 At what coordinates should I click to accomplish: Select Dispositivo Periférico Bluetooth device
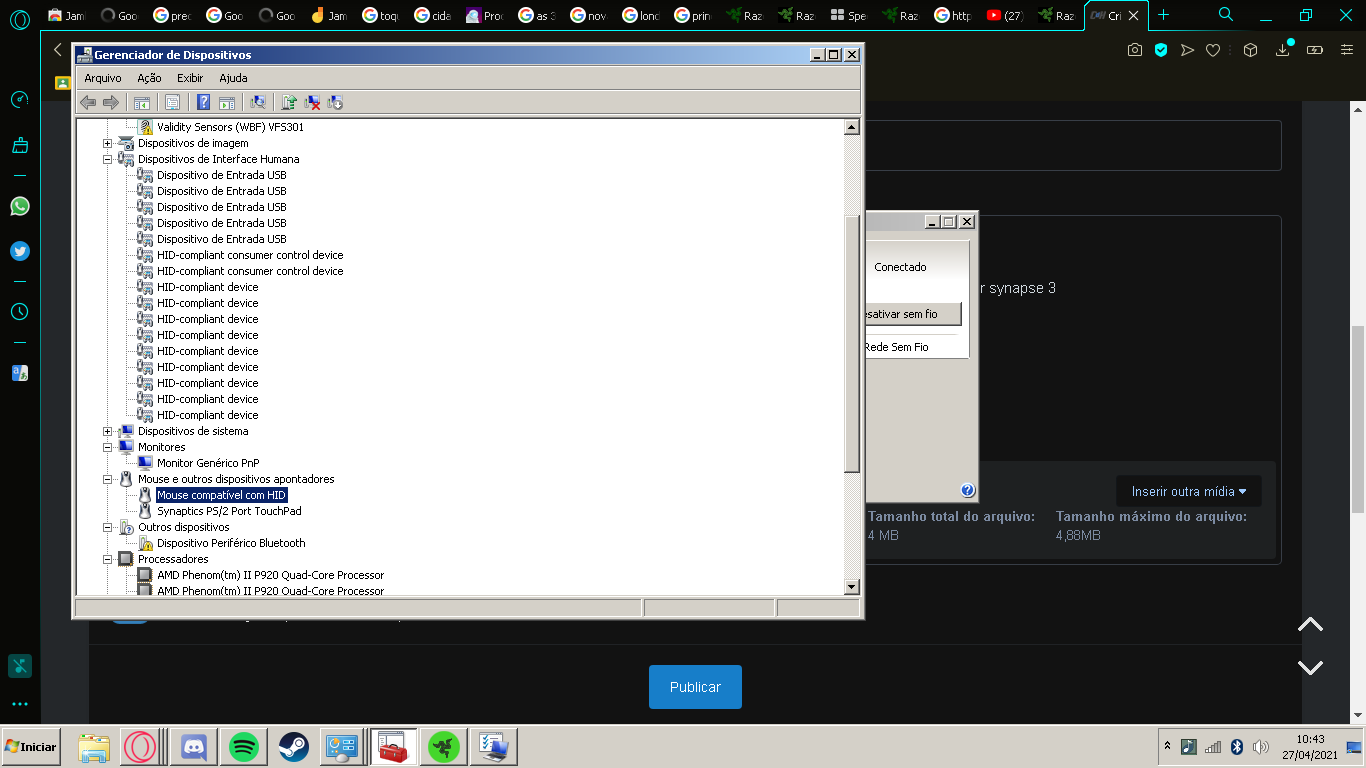point(231,543)
